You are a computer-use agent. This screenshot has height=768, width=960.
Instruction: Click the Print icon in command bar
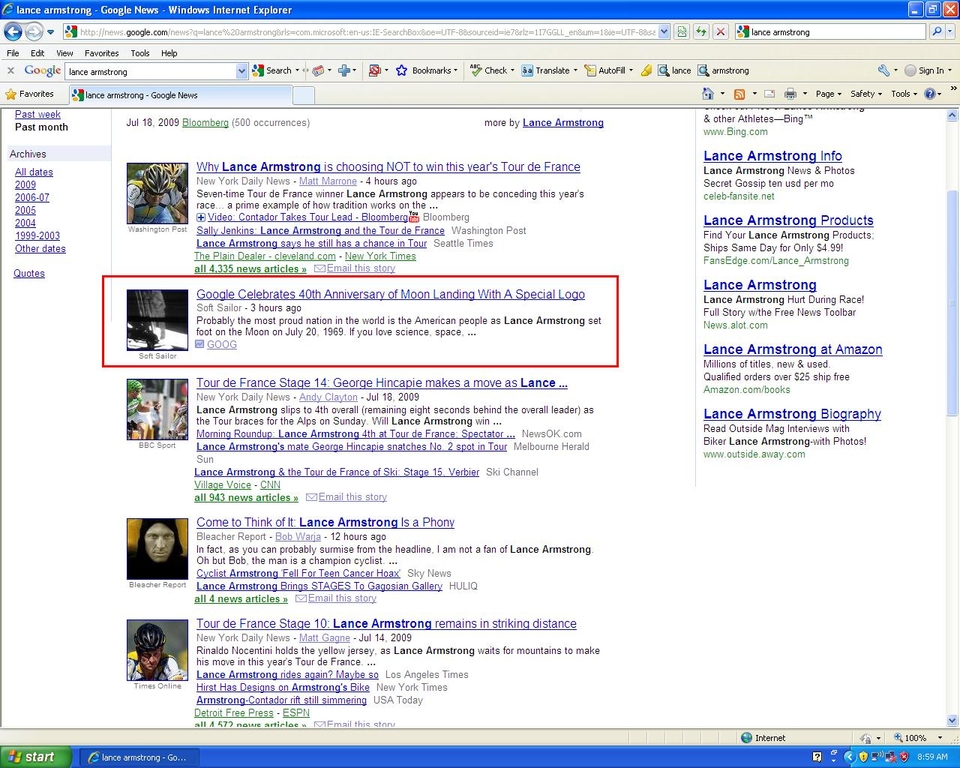(790, 94)
